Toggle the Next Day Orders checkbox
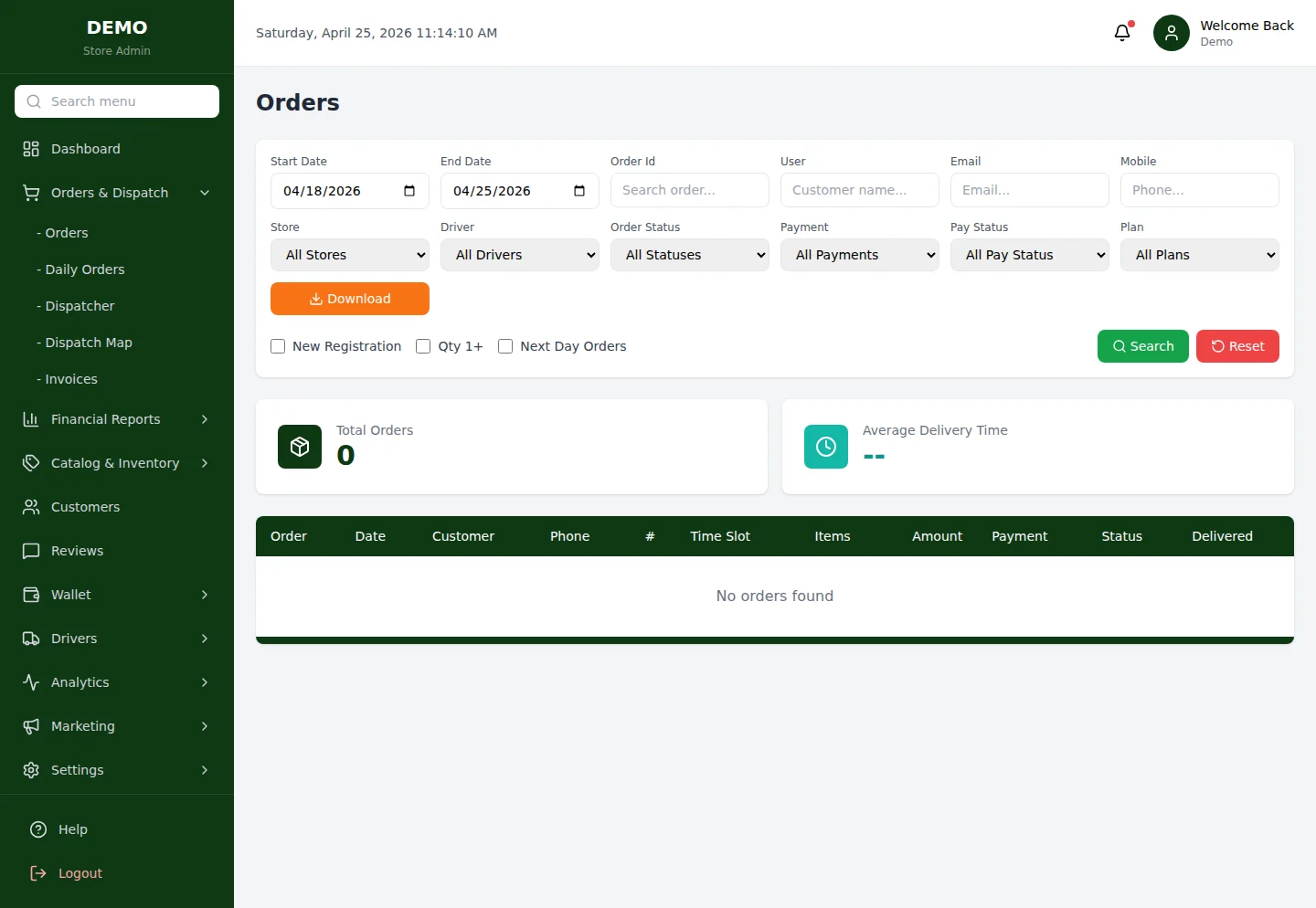The height and width of the screenshot is (908, 1316). pyautogui.click(x=505, y=346)
